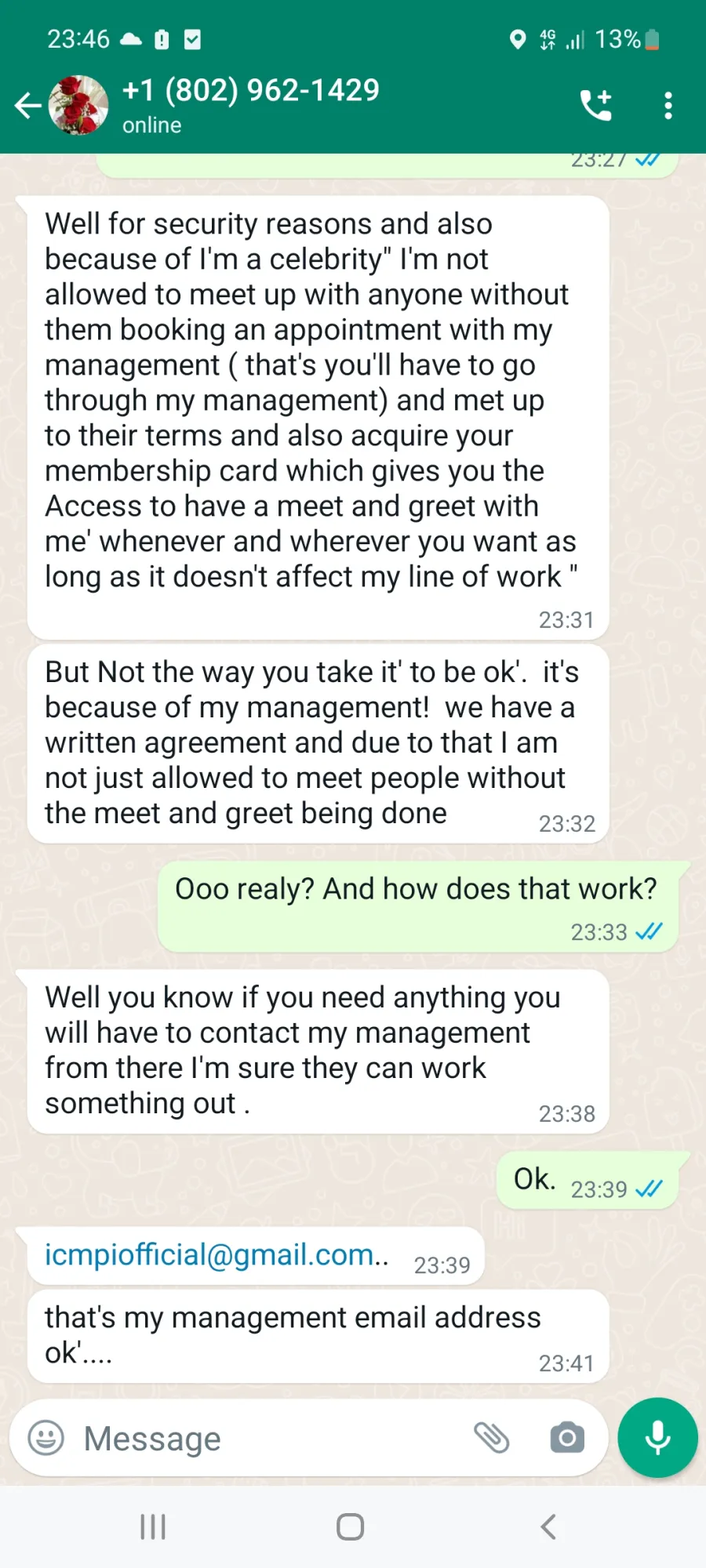706x1568 pixels.
Task: Start a call with the phone-plus icon
Action: click(596, 105)
